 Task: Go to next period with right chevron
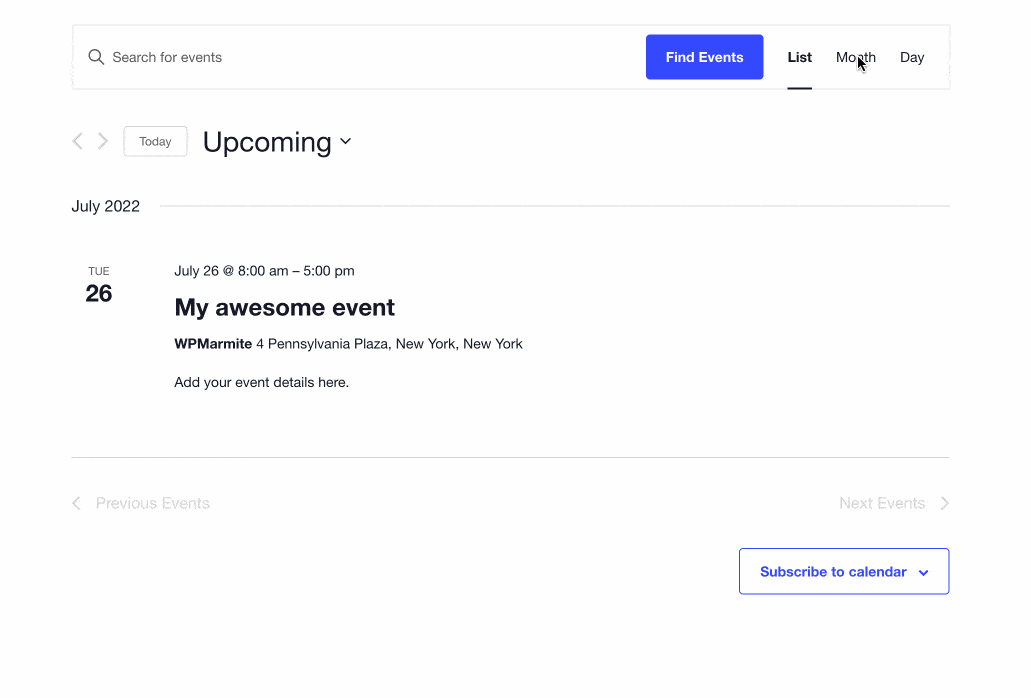pyautogui.click(x=103, y=141)
